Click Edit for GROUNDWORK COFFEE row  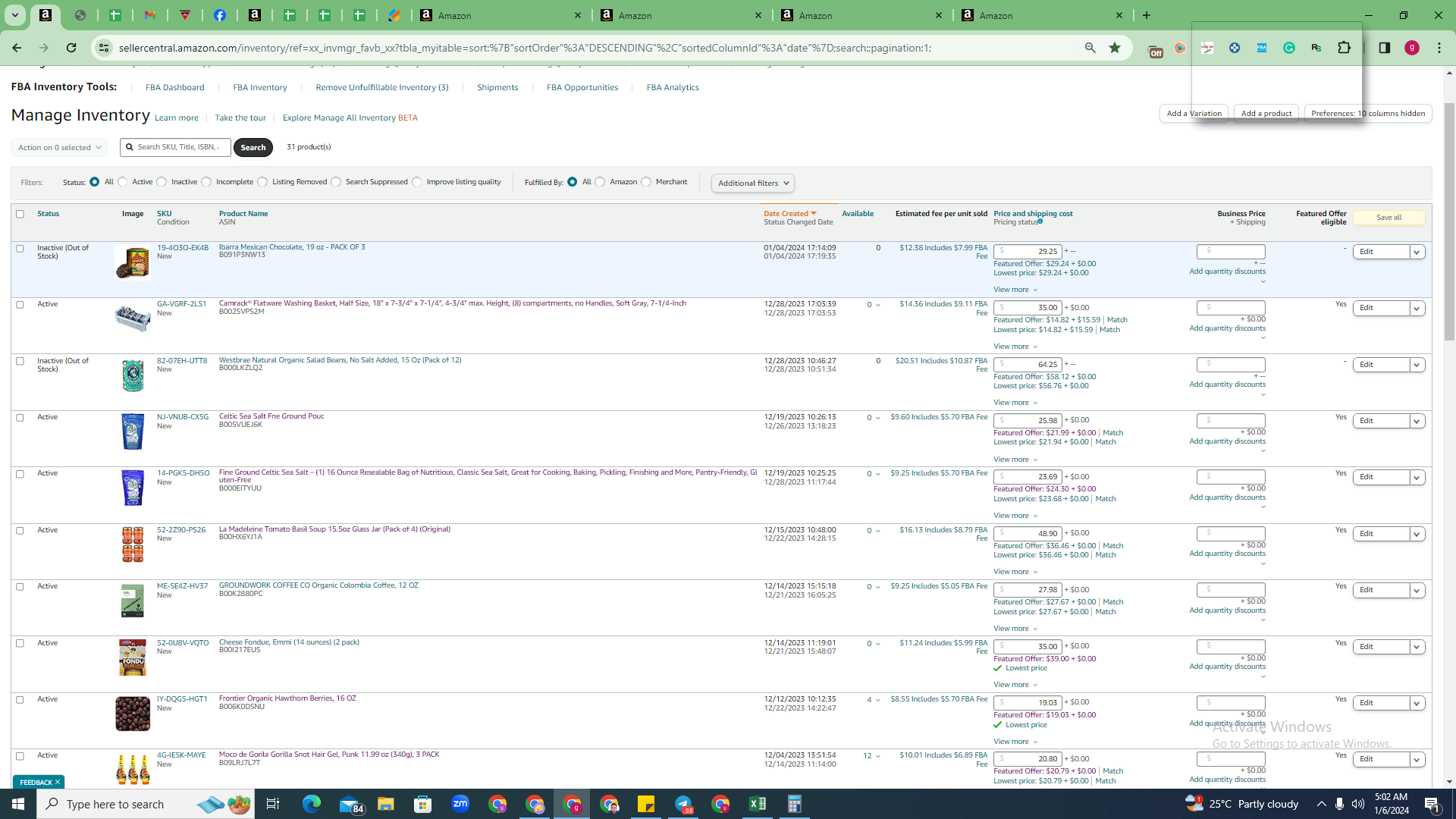click(1382, 590)
